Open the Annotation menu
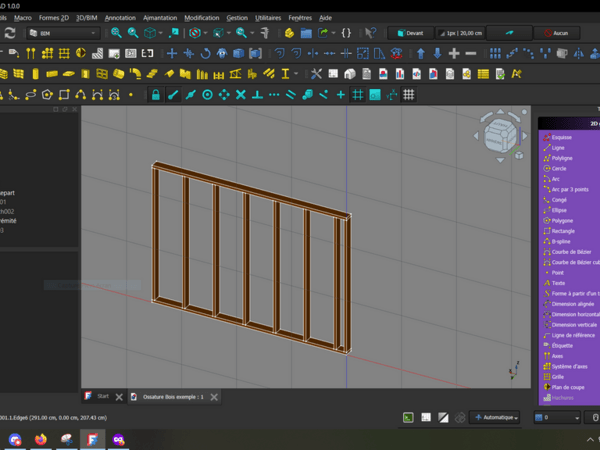Screen dimensions: 600x450 click(x=120, y=18)
